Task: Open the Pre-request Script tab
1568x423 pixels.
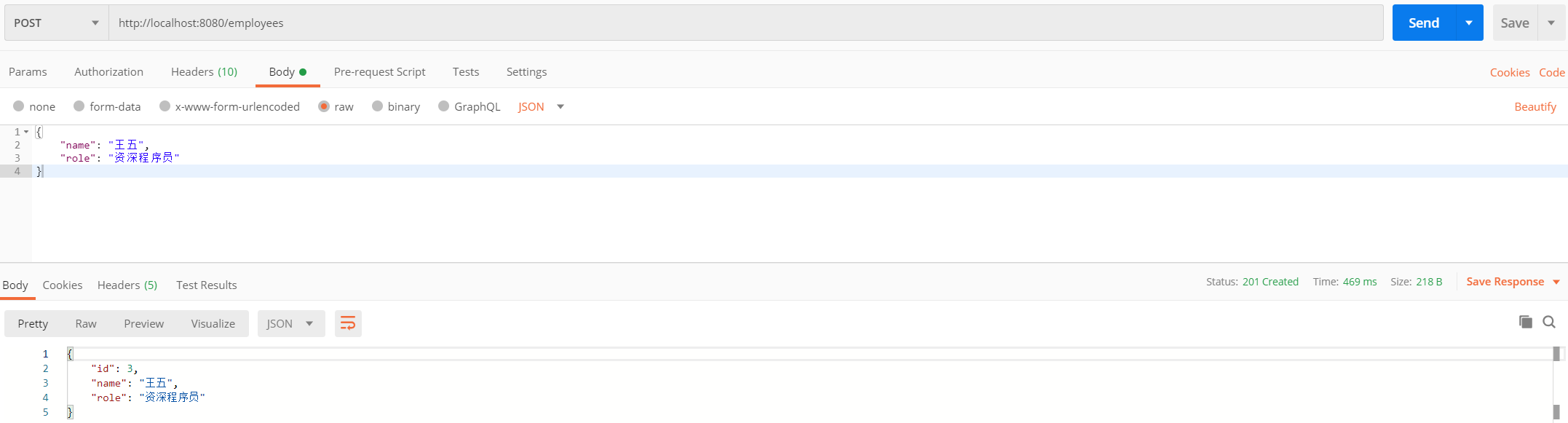Action: coord(379,71)
